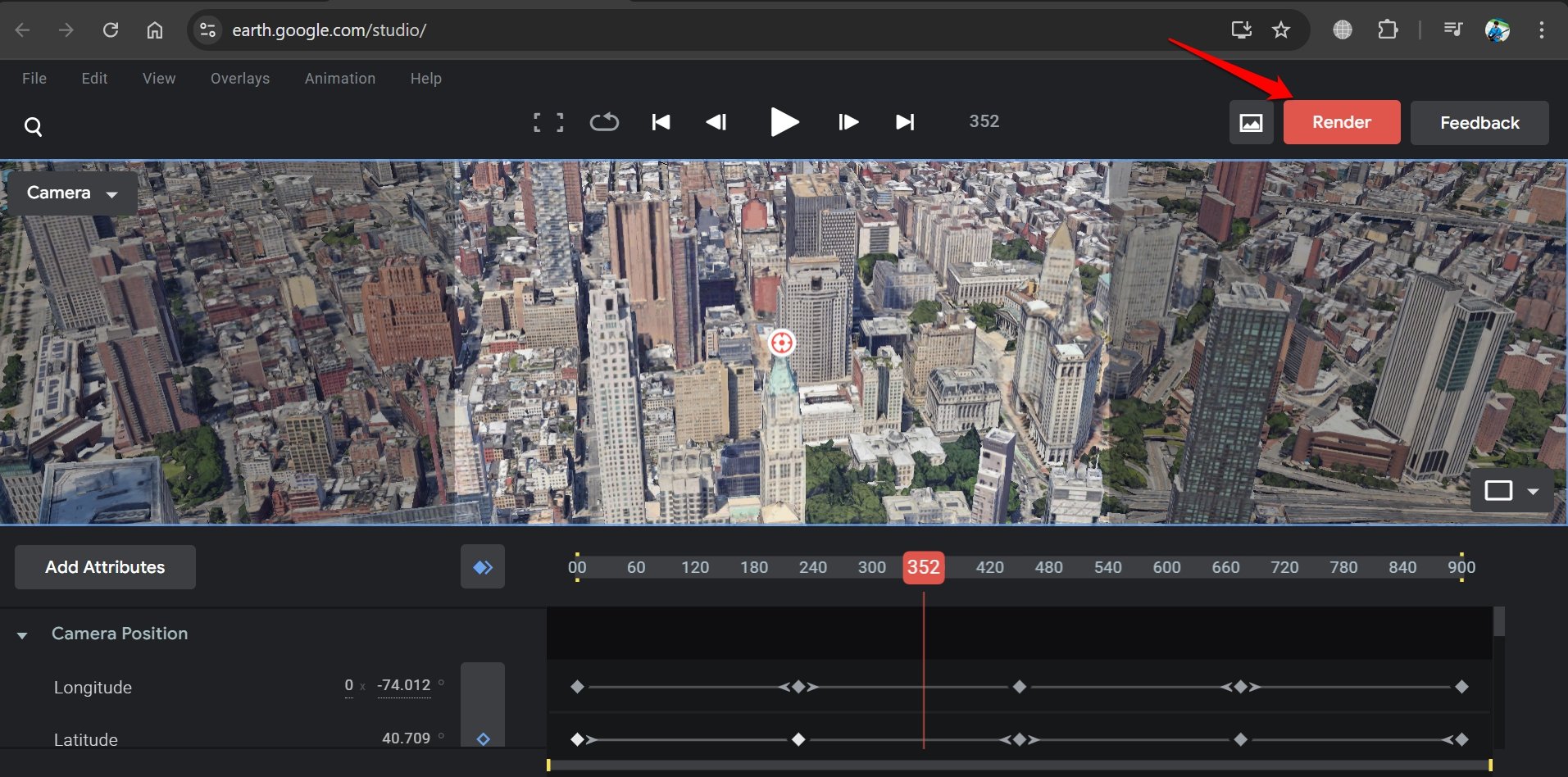The width and height of the screenshot is (1568, 777).
Task: Toggle loop playback icon
Action: click(604, 123)
